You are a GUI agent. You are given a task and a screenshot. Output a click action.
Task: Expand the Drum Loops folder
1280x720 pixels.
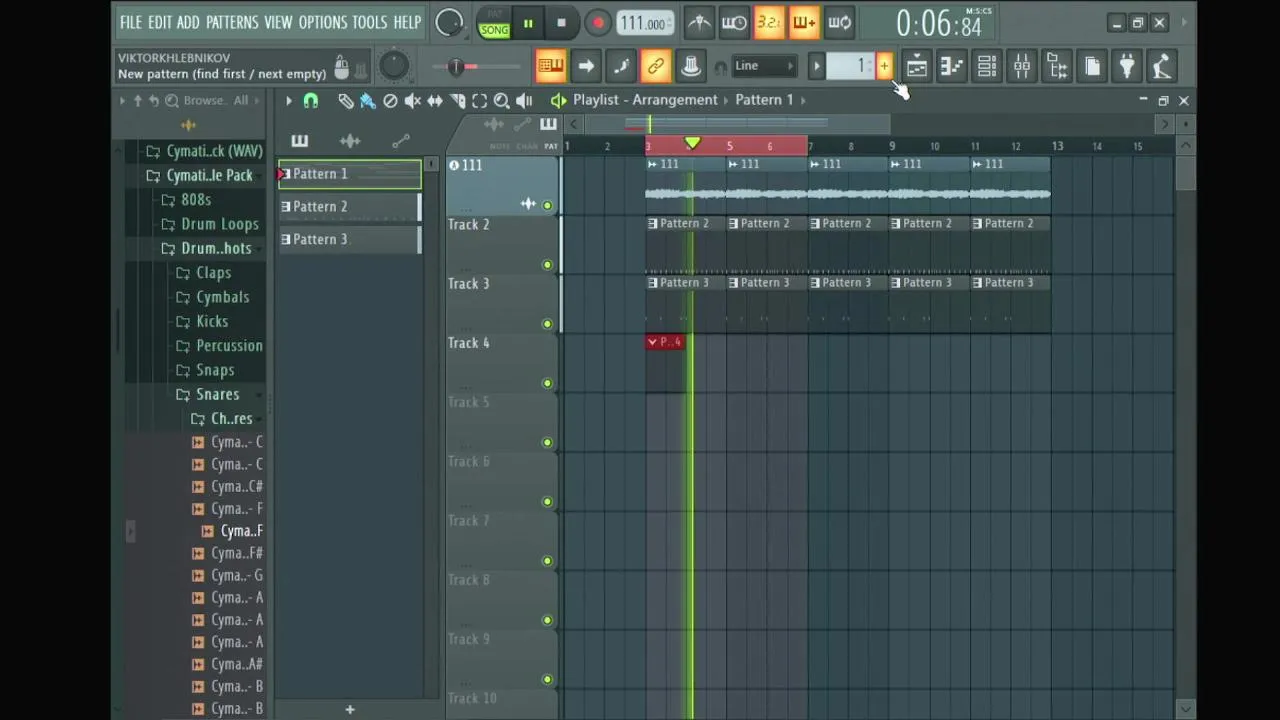pos(220,224)
